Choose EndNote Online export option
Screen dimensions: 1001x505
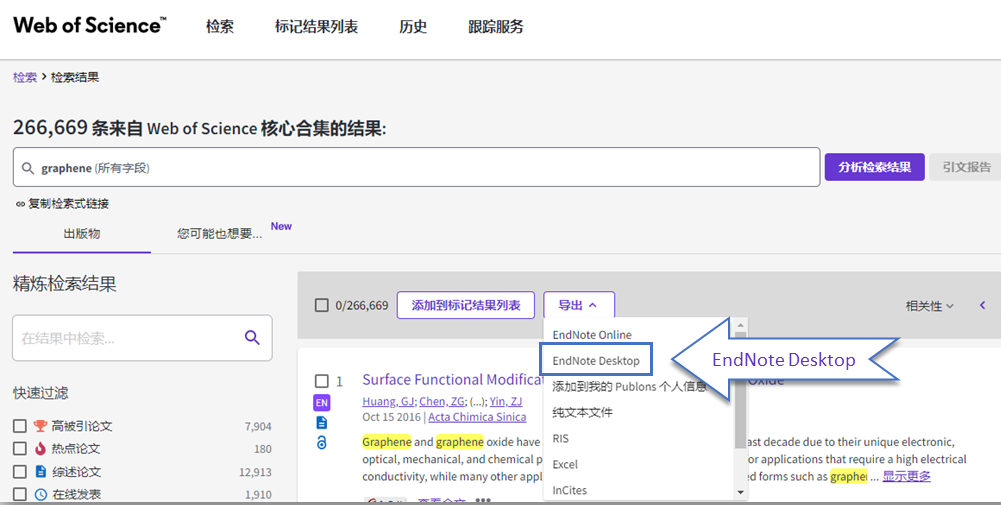click(592, 335)
